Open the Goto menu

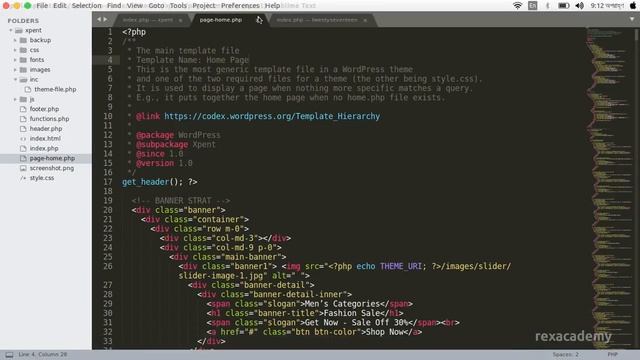pos(156,6)
